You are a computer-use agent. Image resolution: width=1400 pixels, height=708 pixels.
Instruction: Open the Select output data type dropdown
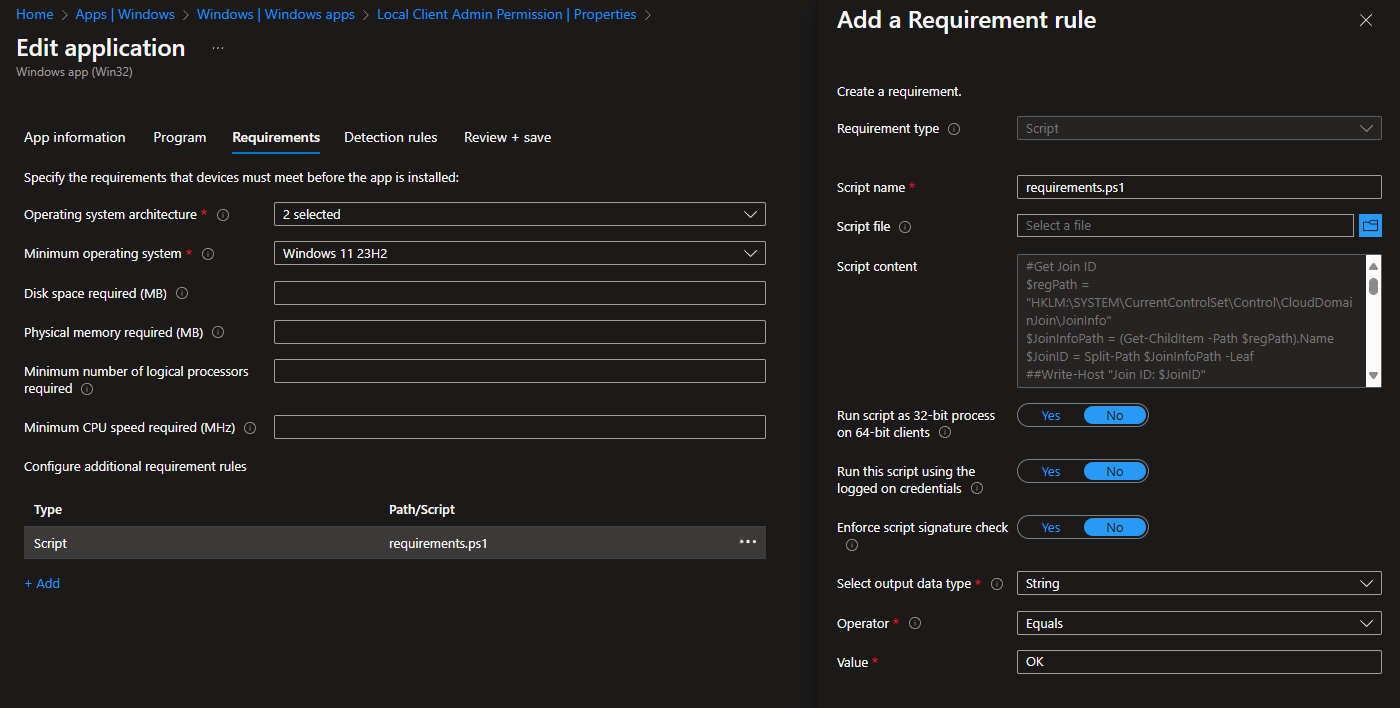click(1198, 583)
